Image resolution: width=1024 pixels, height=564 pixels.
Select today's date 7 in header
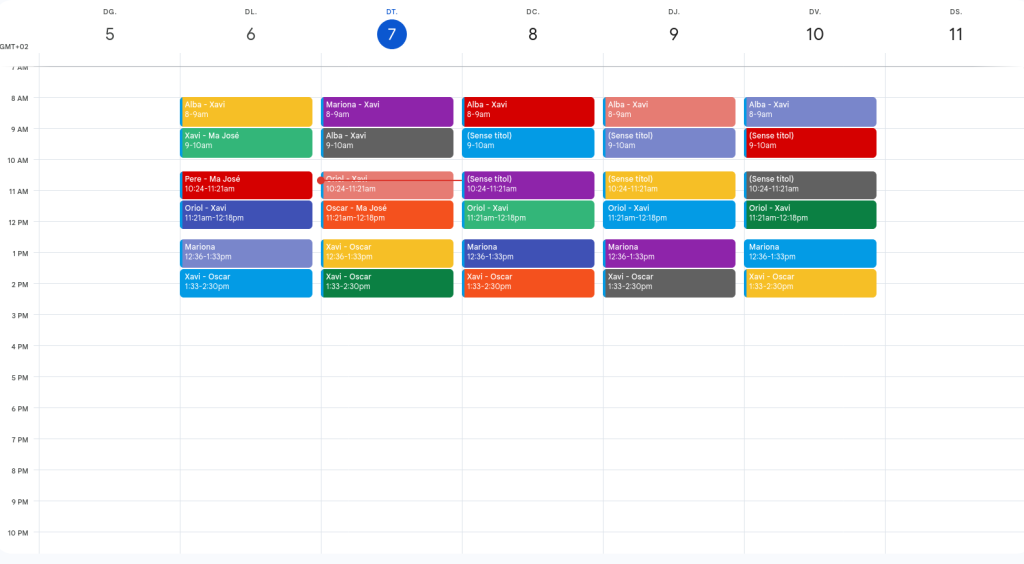392,34
